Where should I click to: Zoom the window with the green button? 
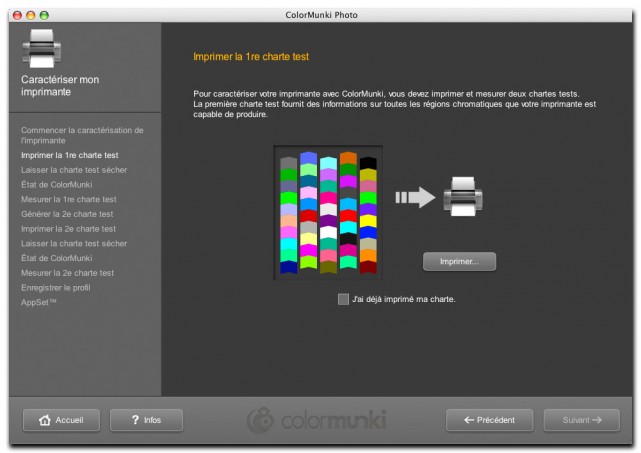pos(44,15)
